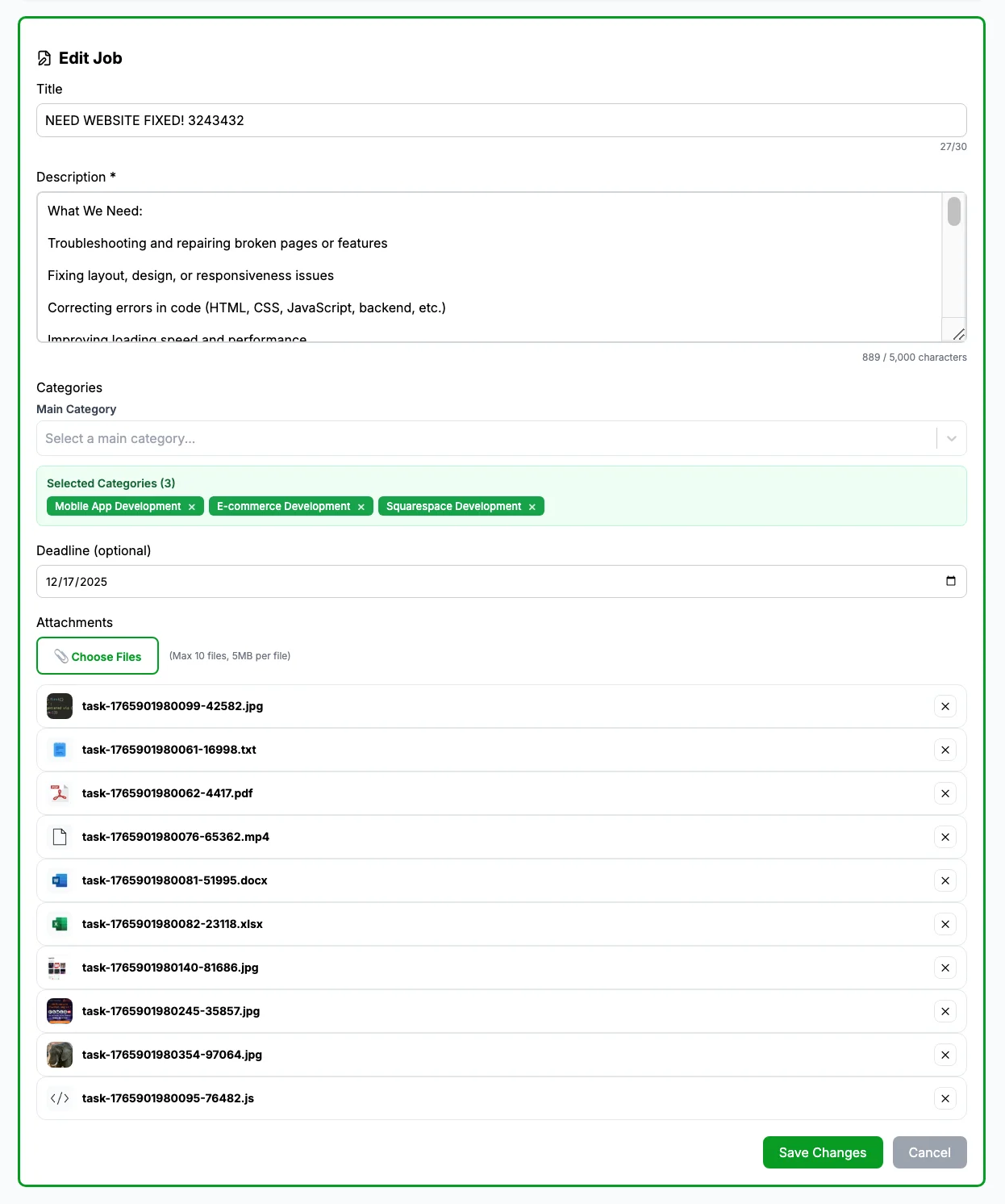Image resolution: width=1005 pixels, height=1204 pixels.
Task: Delete the task-1765901980095-76482.js attachment
Action: [945, 1098]
